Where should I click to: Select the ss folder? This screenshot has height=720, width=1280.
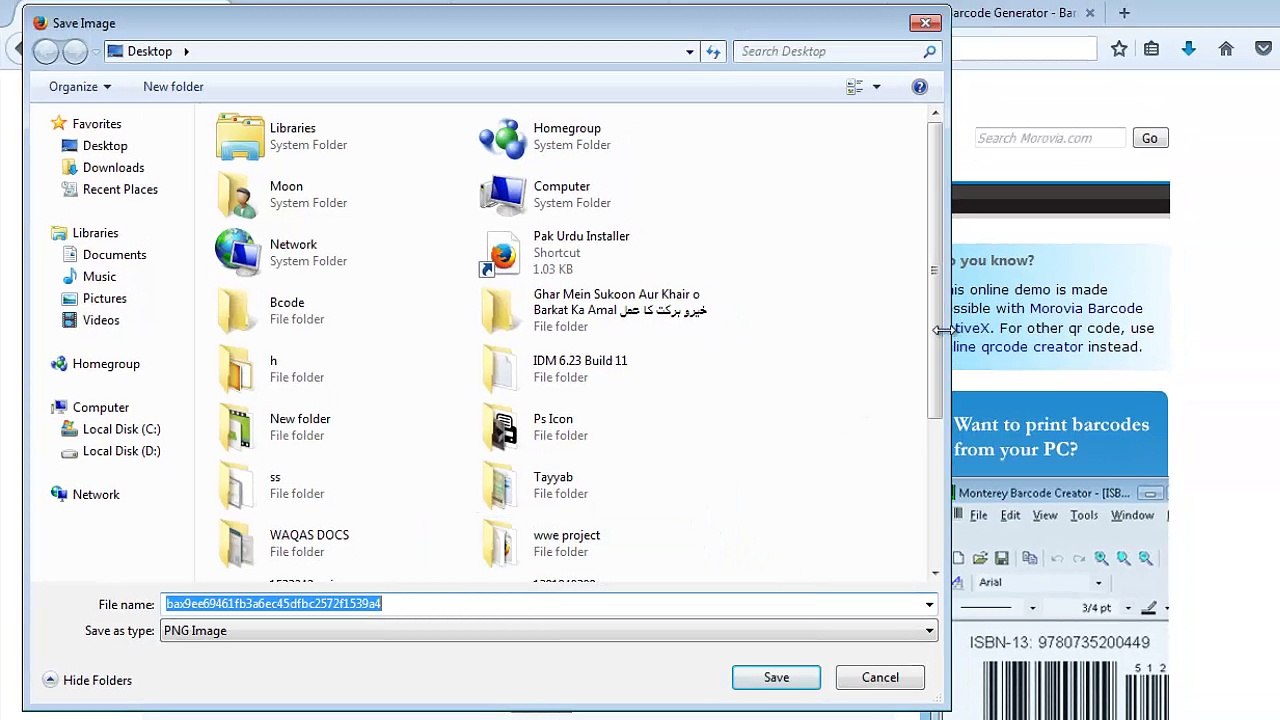click(270, 485)
